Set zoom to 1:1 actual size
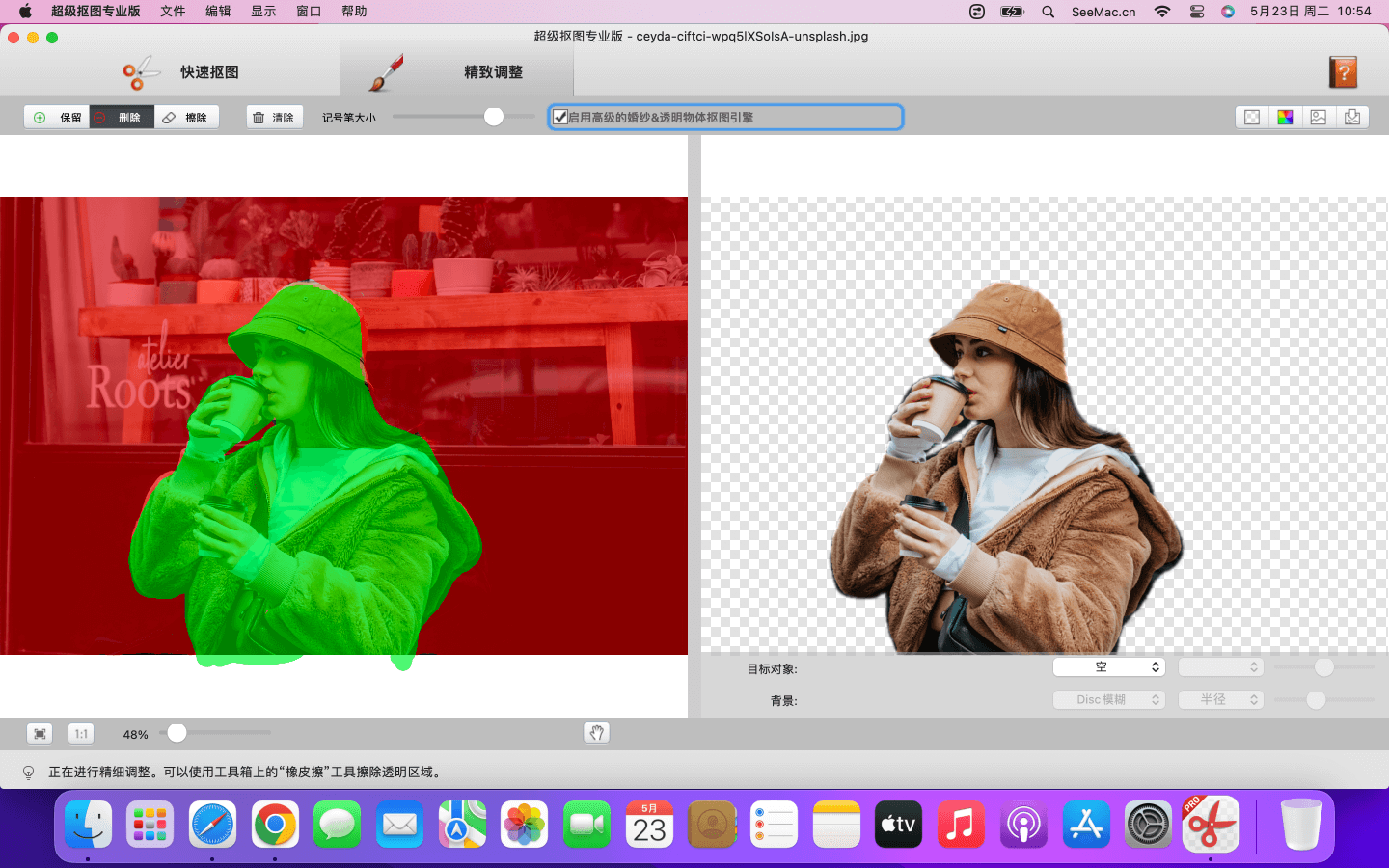Viewport: 1389px width, 868px height. [x=81, y=734]
